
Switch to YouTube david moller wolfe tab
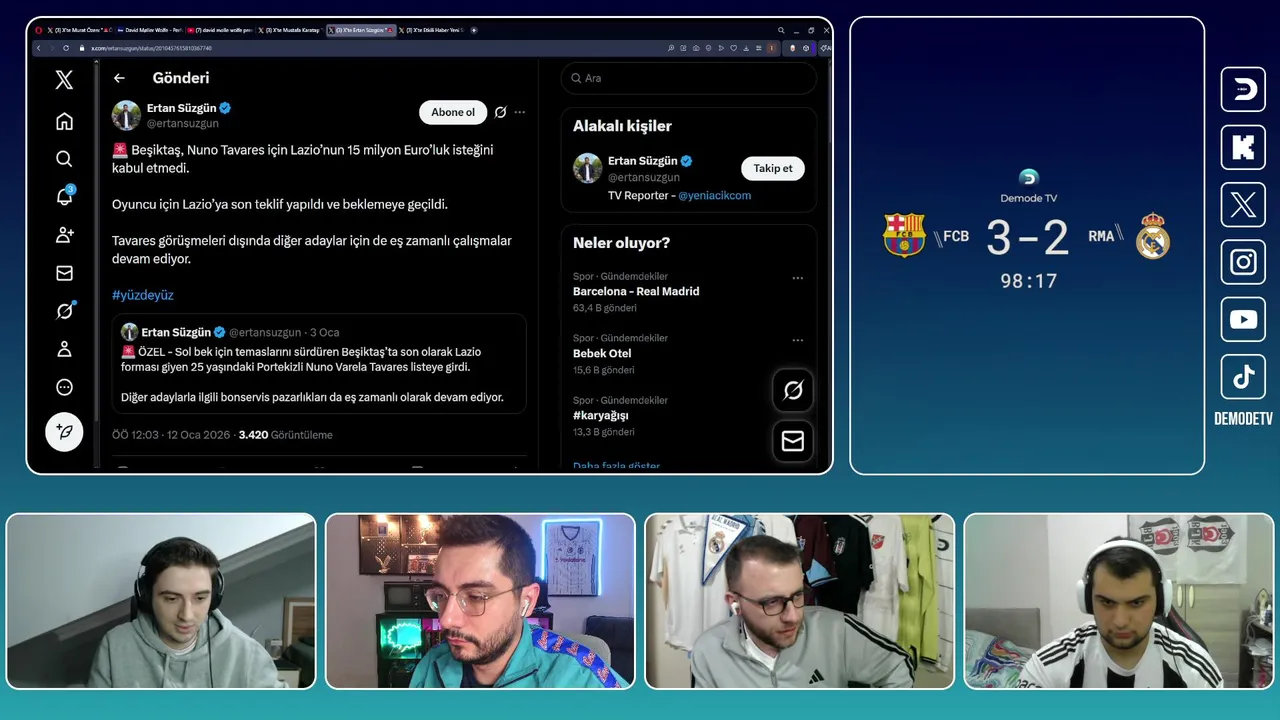[220, 30]
